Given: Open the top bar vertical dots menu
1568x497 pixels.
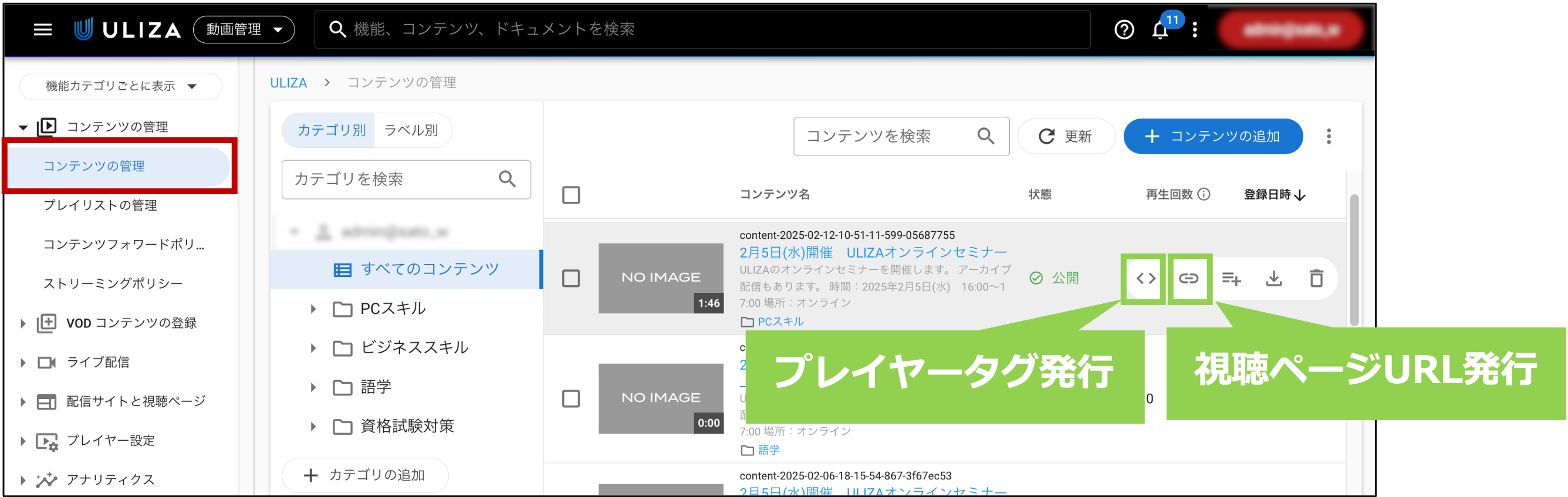Looking at the screenshot, I should coord(1195,29).
